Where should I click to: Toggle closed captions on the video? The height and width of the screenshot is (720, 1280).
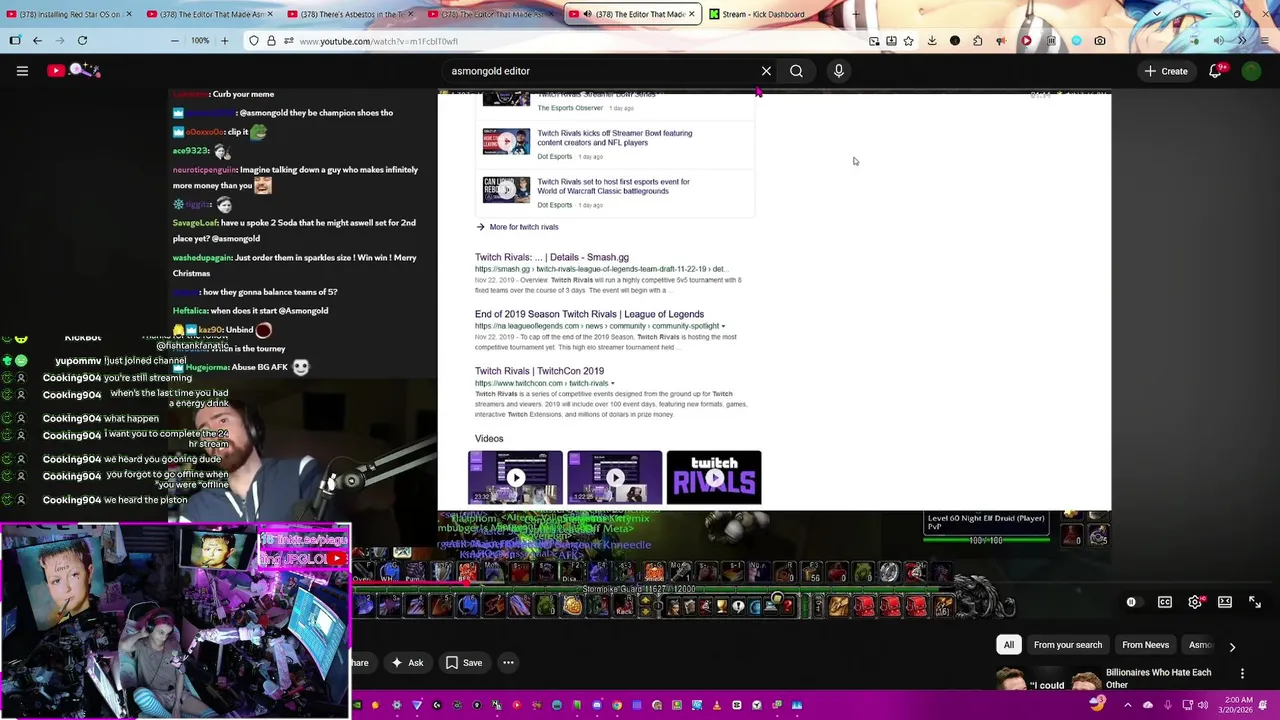pyautogui.click(x=1165, y=602)
